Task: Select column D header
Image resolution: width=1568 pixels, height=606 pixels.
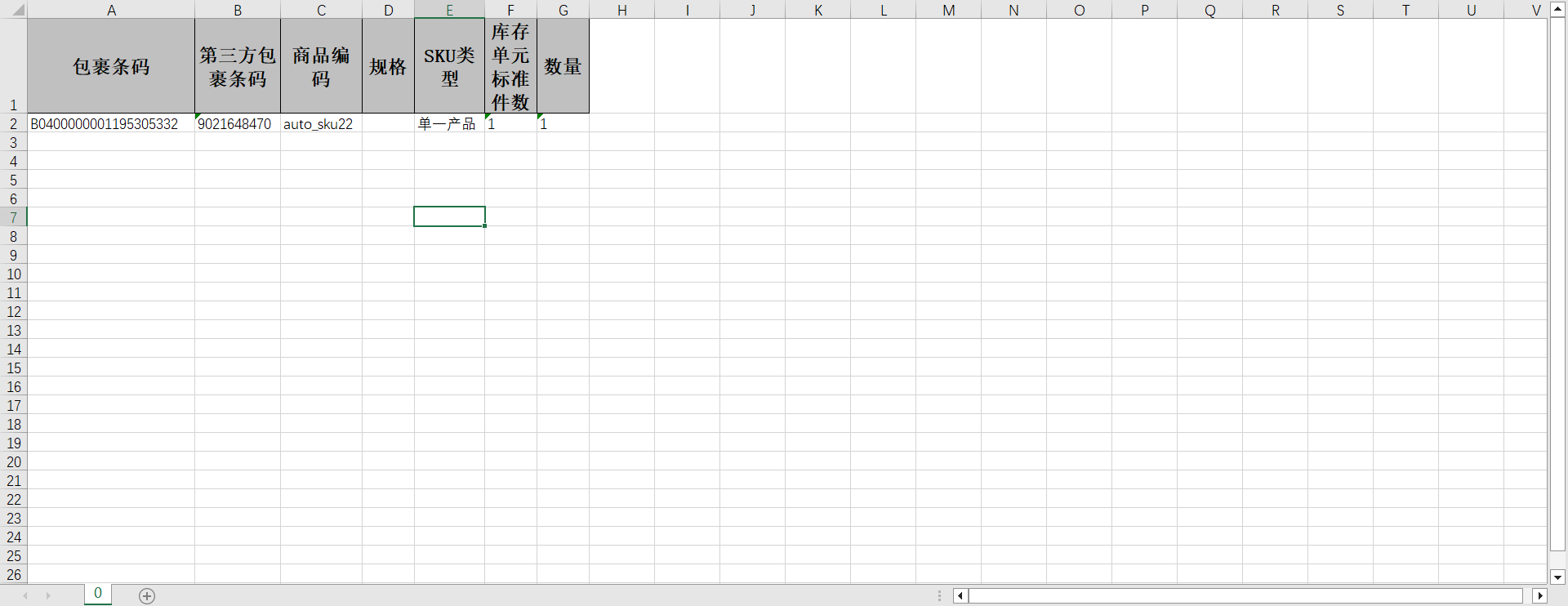Action: pos(389,10)
